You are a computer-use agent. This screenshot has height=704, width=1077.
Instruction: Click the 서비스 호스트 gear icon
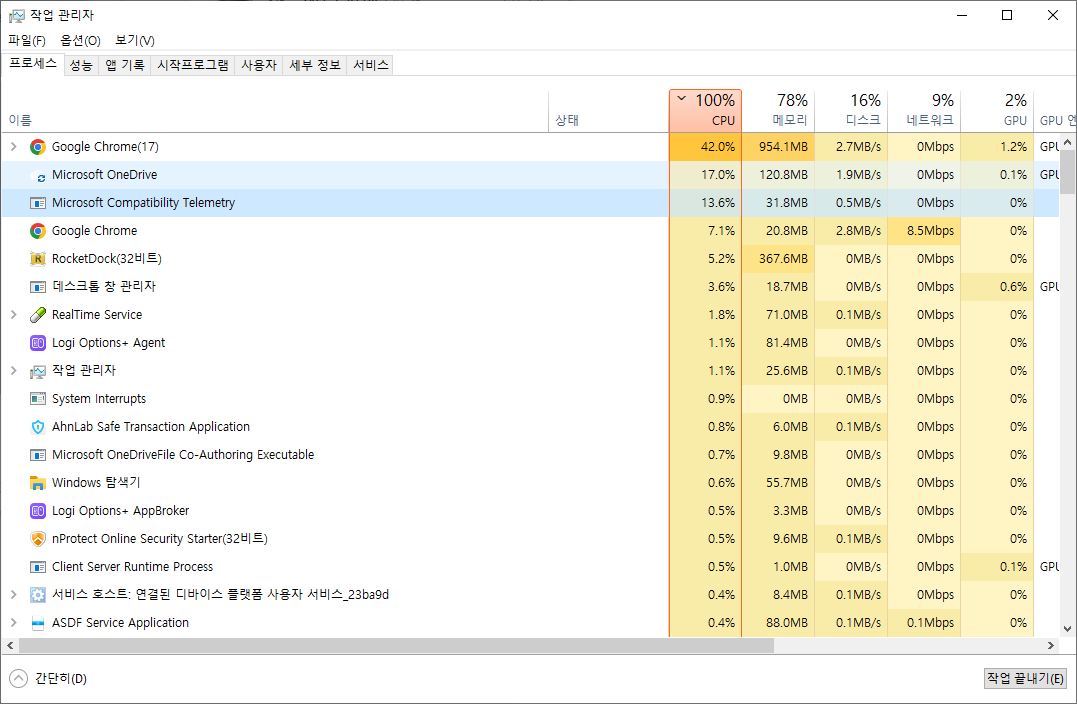point(38,595)
